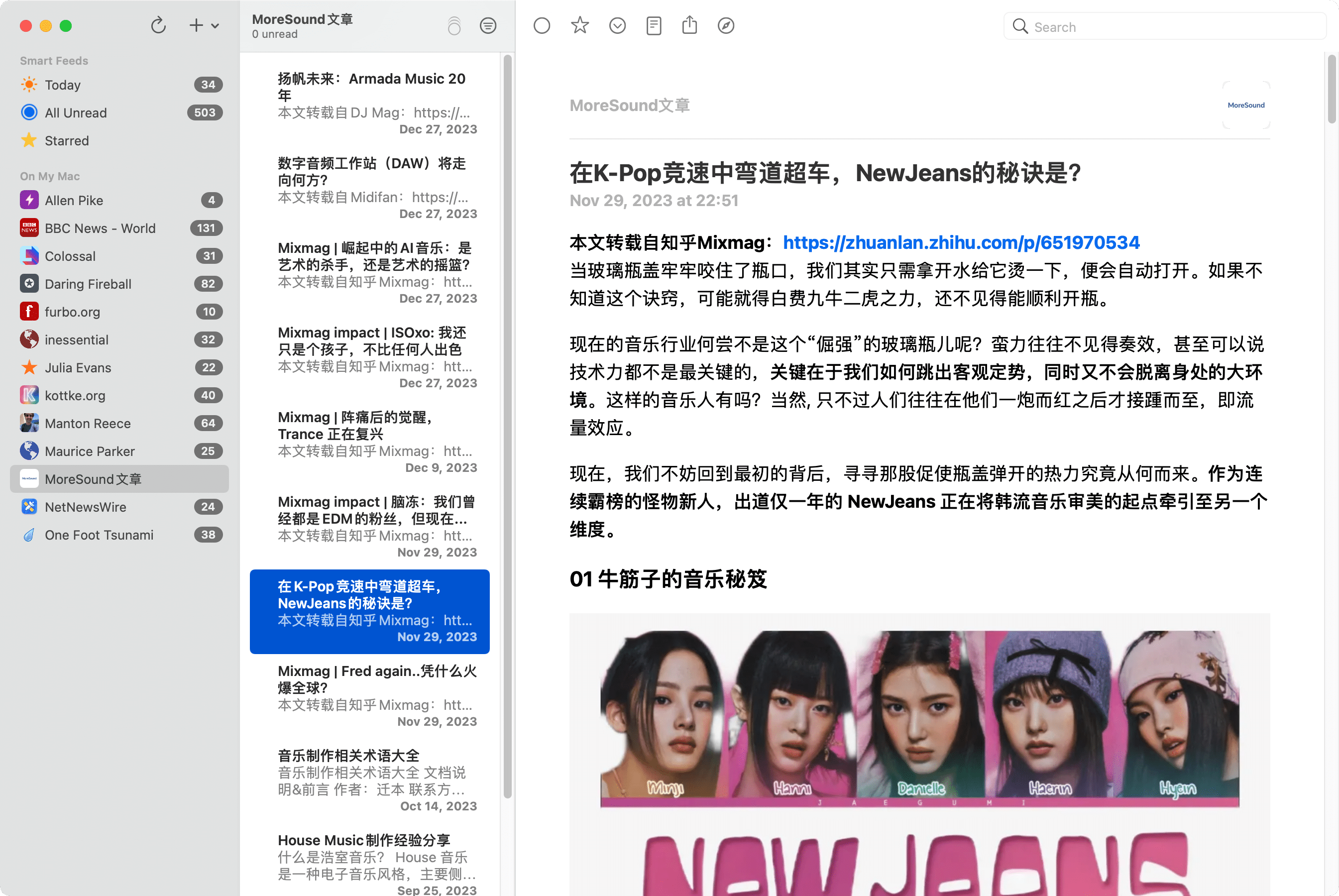The image size is (1339, 896).
Task: Click the MoreSound文章 feed name in article header
Action: click(630, 105)
